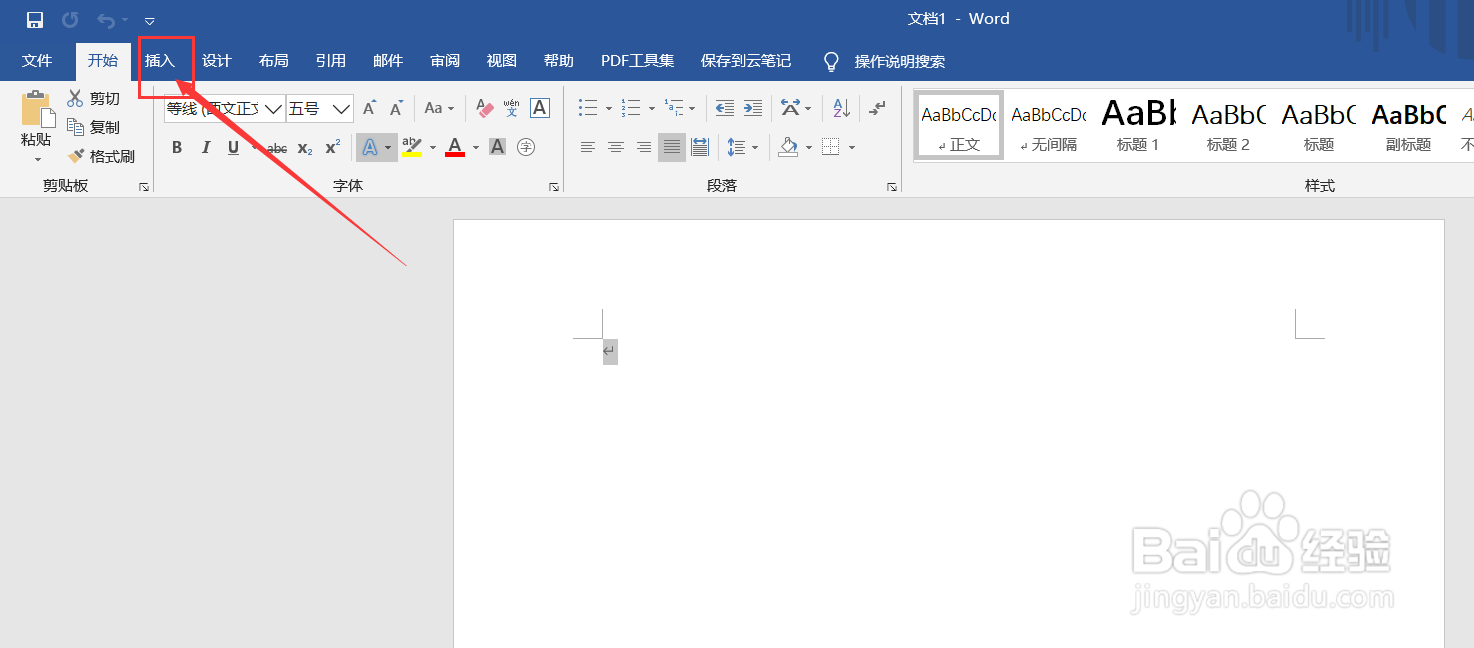
Task: Open the highlight color dropdown arrow
Action: pyautogui.click(x=433, y=148)
